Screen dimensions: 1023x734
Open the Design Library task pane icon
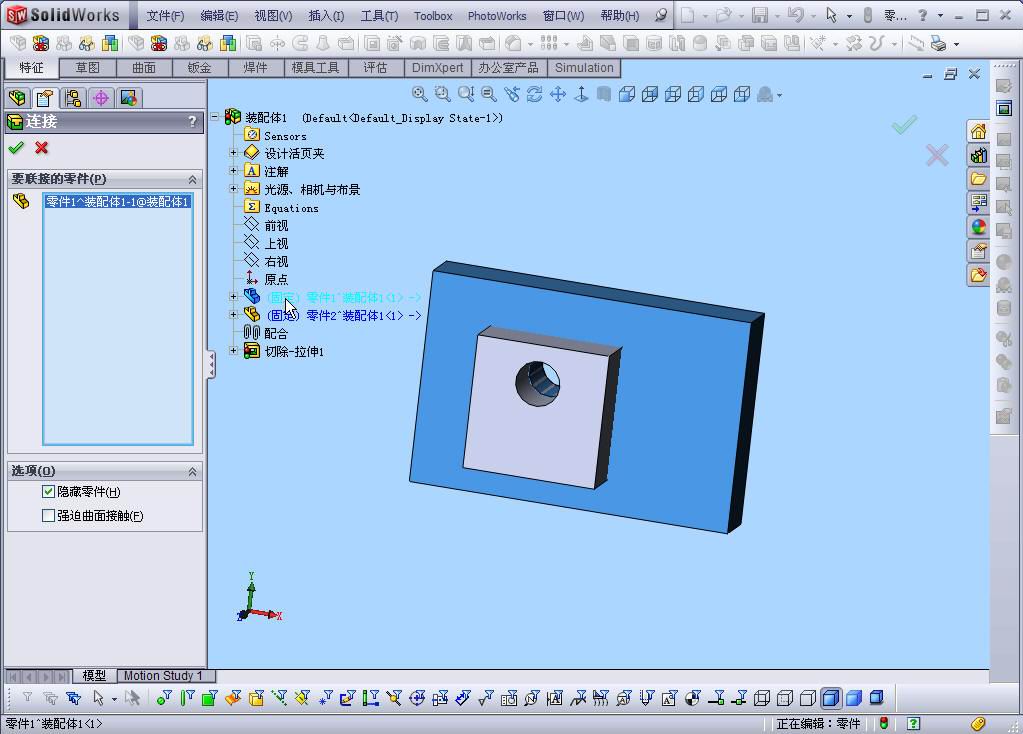[x=978, y=155]
